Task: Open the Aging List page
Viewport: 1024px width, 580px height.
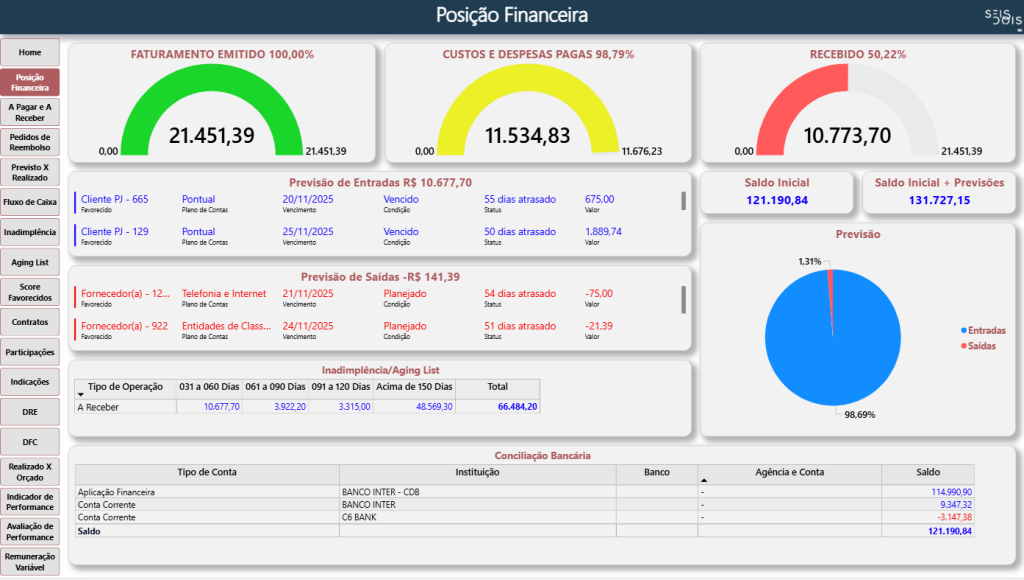Action: tap(30, 262)
